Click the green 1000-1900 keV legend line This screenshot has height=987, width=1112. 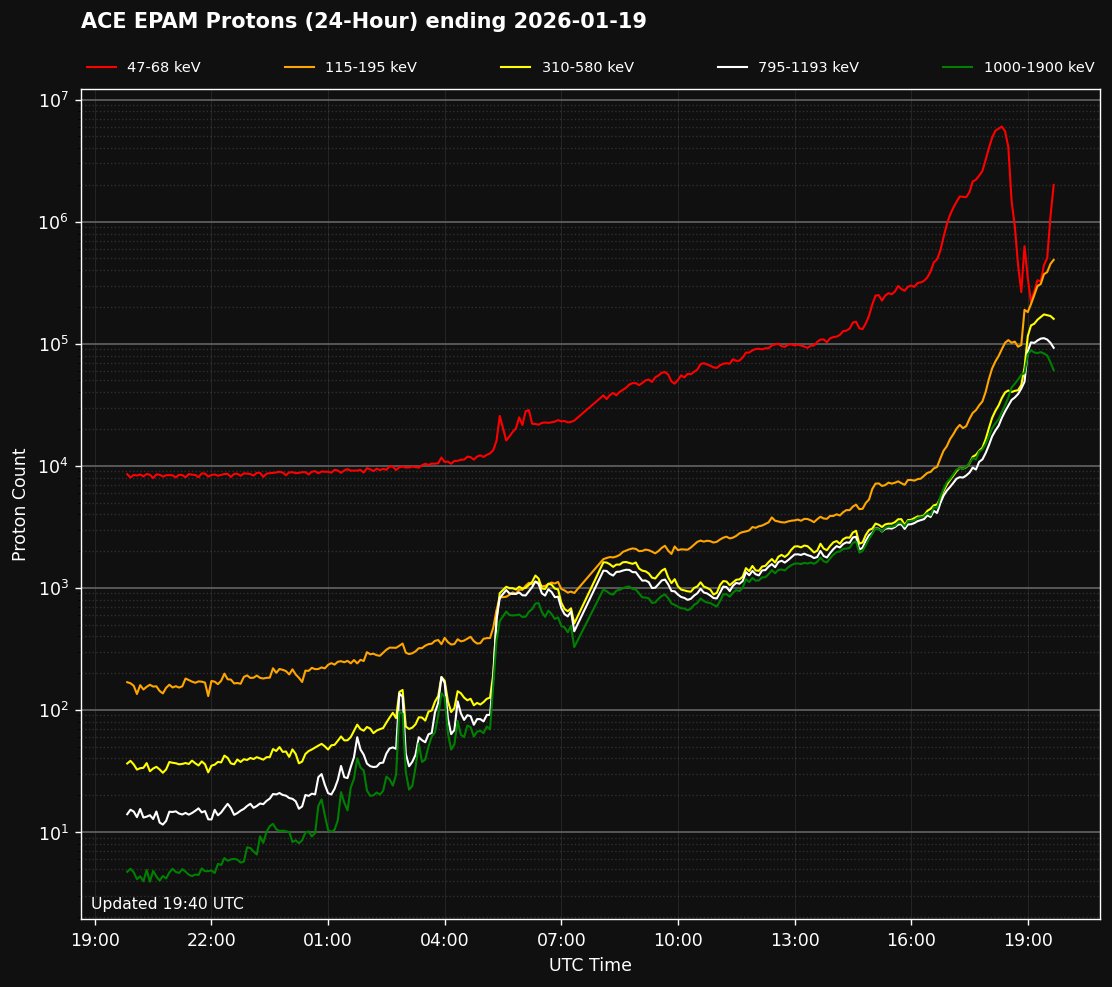click(x=957, y=67)
